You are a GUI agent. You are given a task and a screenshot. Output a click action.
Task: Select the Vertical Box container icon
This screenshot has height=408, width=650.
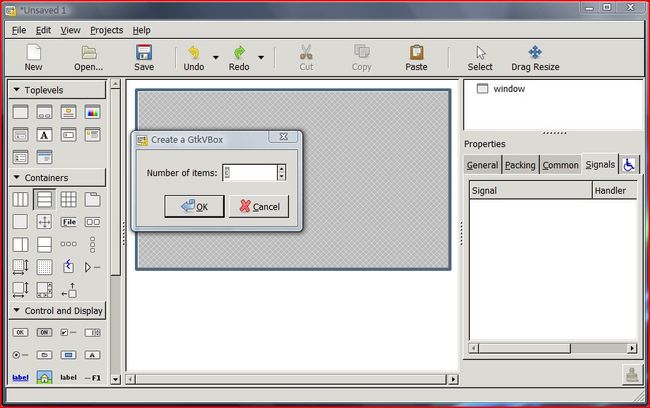pyautogui.click(x=44, y=199)
